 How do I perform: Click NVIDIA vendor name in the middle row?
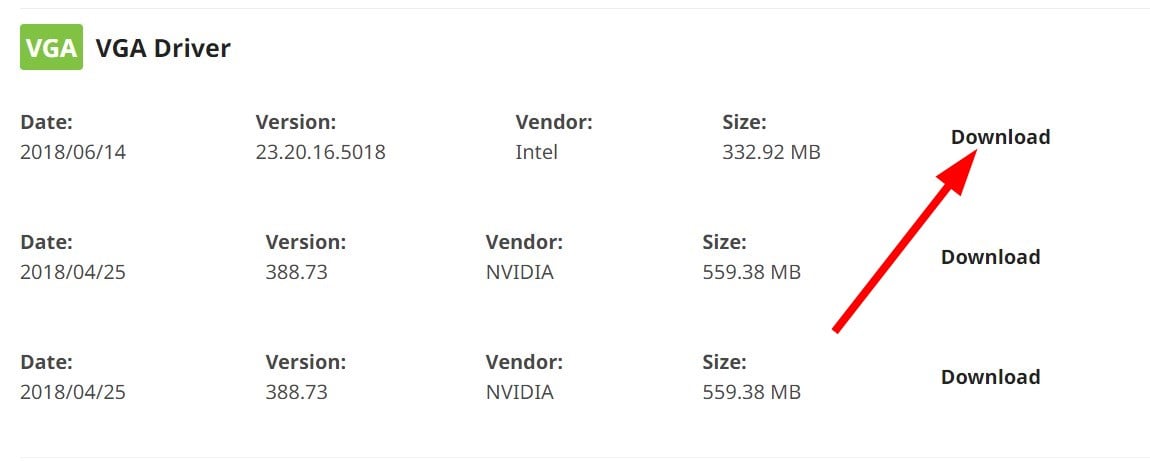tap(519, 272)
